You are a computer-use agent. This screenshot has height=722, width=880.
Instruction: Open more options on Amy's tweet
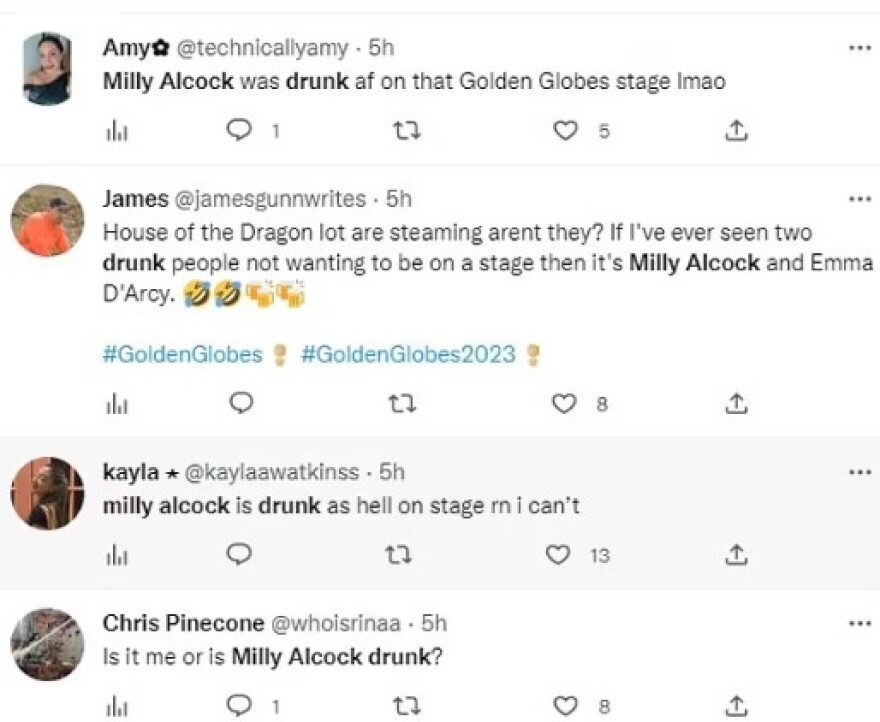[x=859, y=48]
